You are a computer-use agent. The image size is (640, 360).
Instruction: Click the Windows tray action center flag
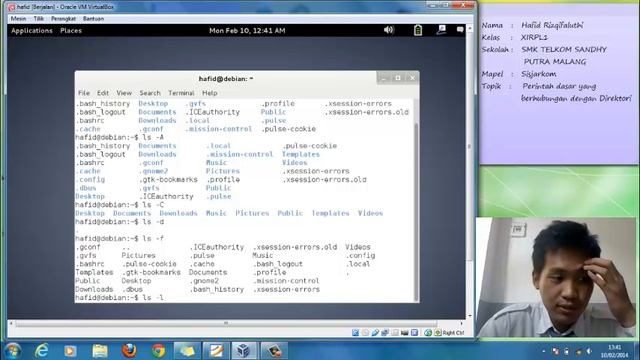(556, 351)
